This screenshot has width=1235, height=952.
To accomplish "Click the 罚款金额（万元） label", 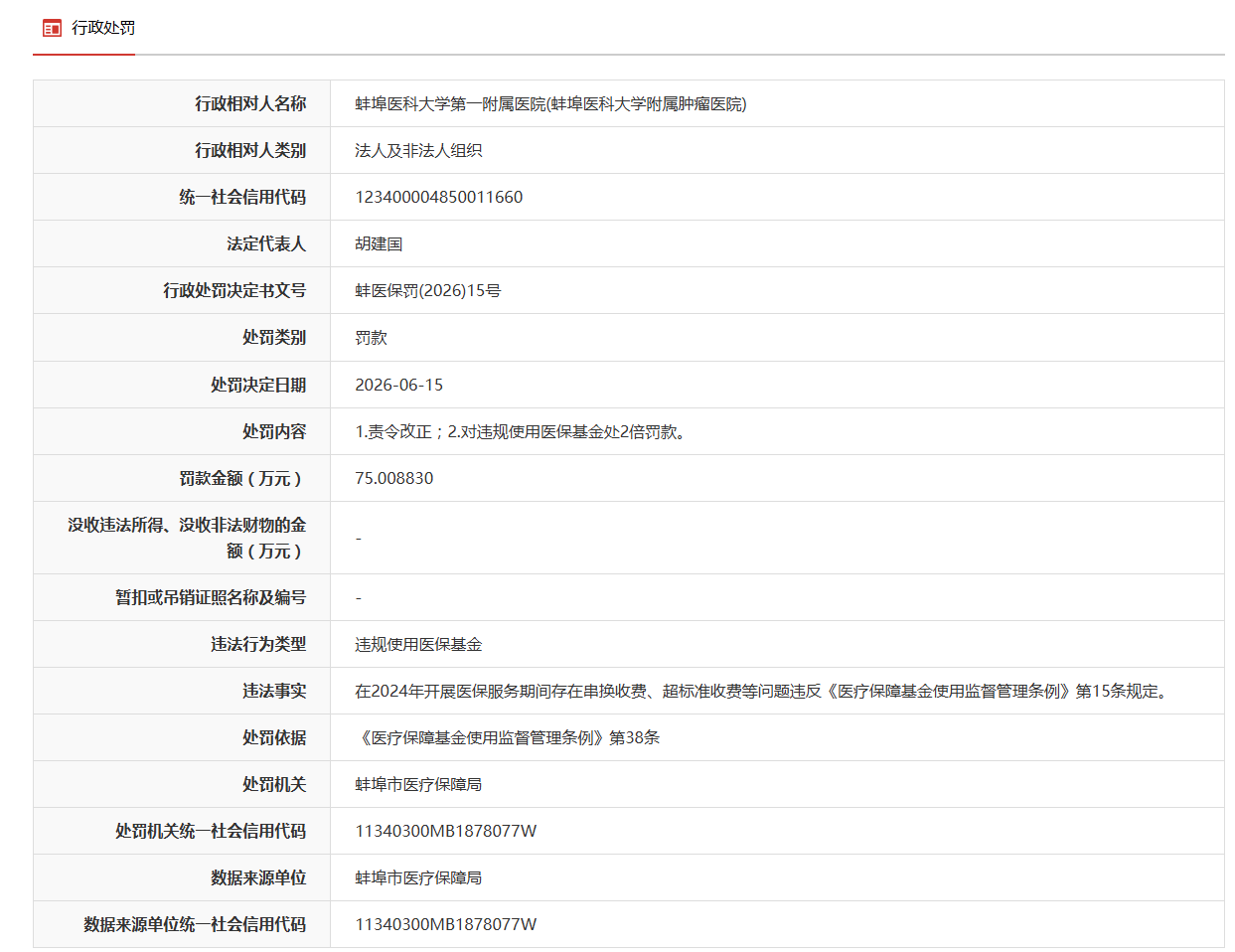I will pos(242,478).
